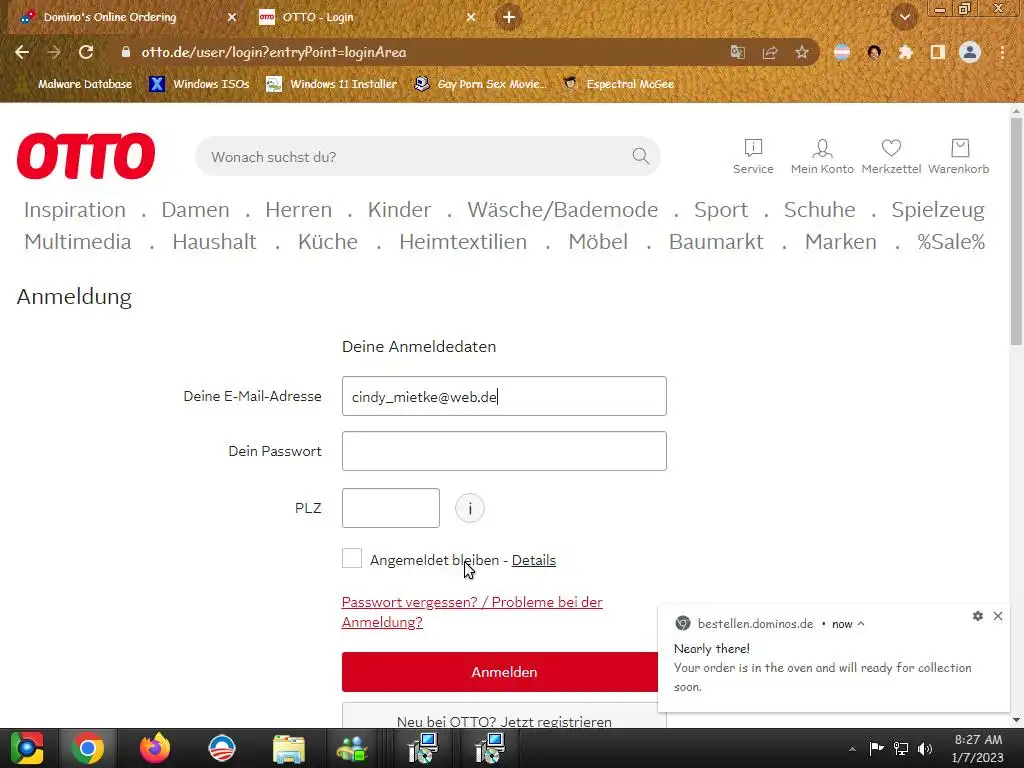1024x768 pixels.
Task: Open the Details link
Action: point(534,560)
